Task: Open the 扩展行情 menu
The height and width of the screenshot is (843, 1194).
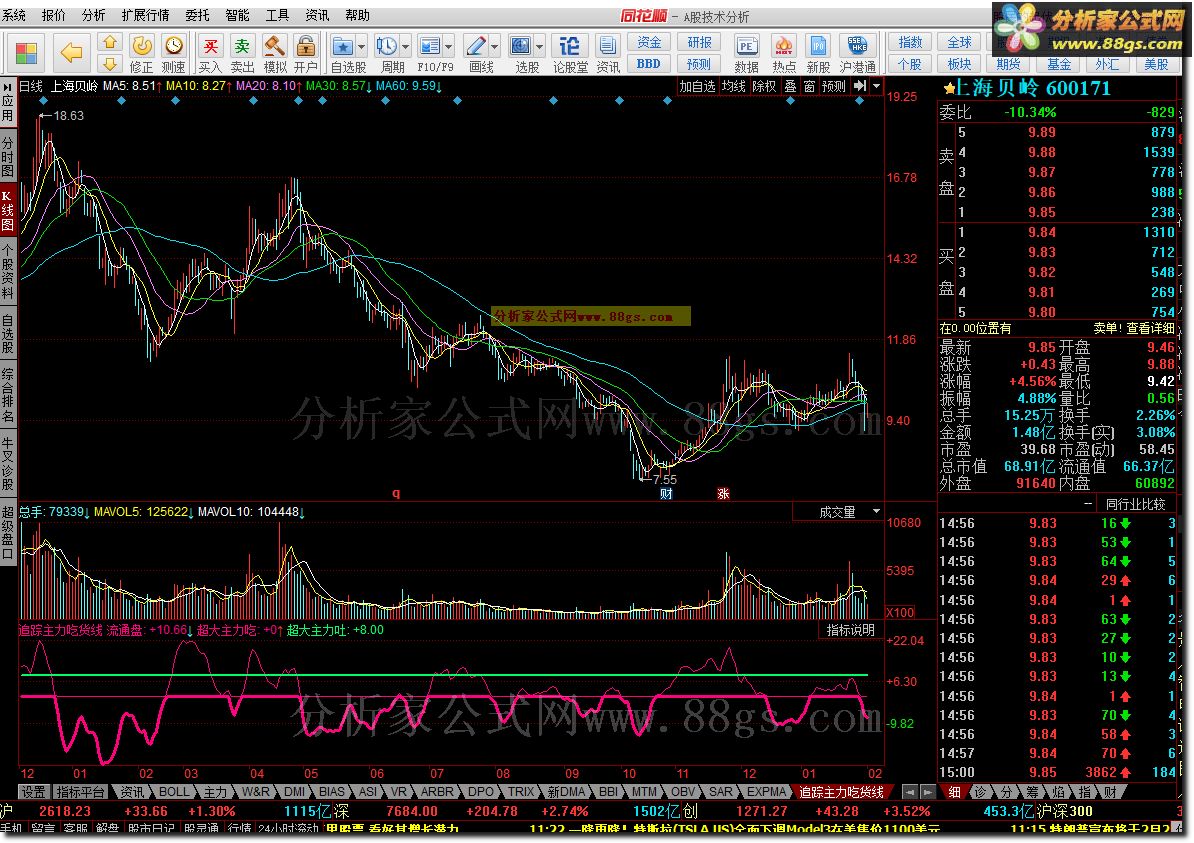Action: [145, 15]
